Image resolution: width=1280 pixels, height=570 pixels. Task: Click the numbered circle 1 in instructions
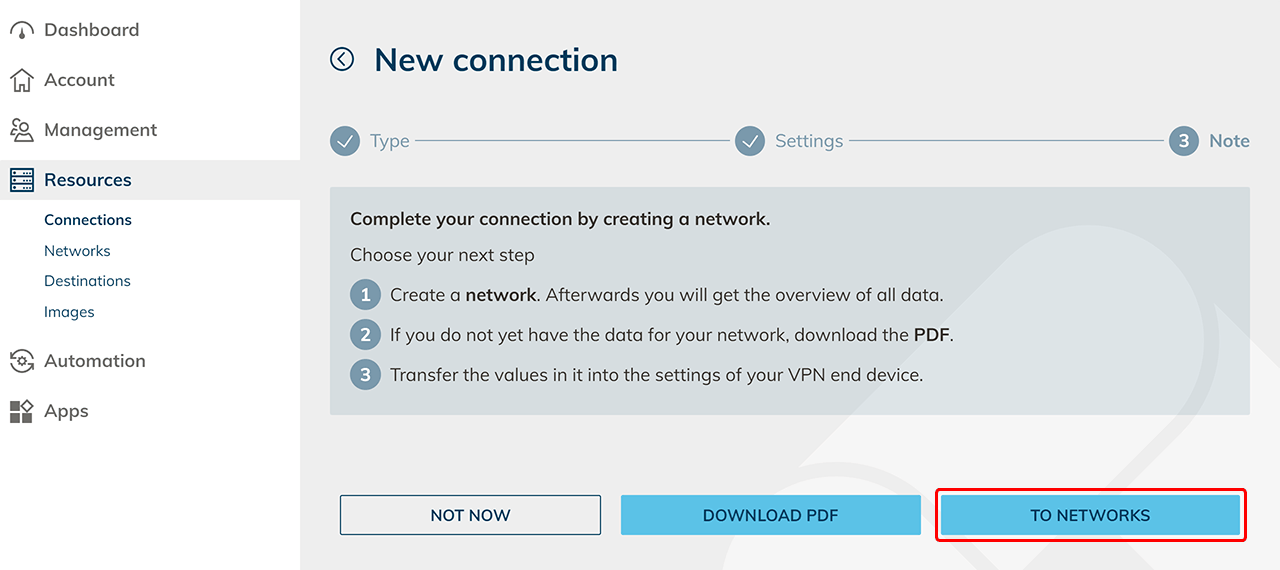pyautogui.click(x=365, y=295)
